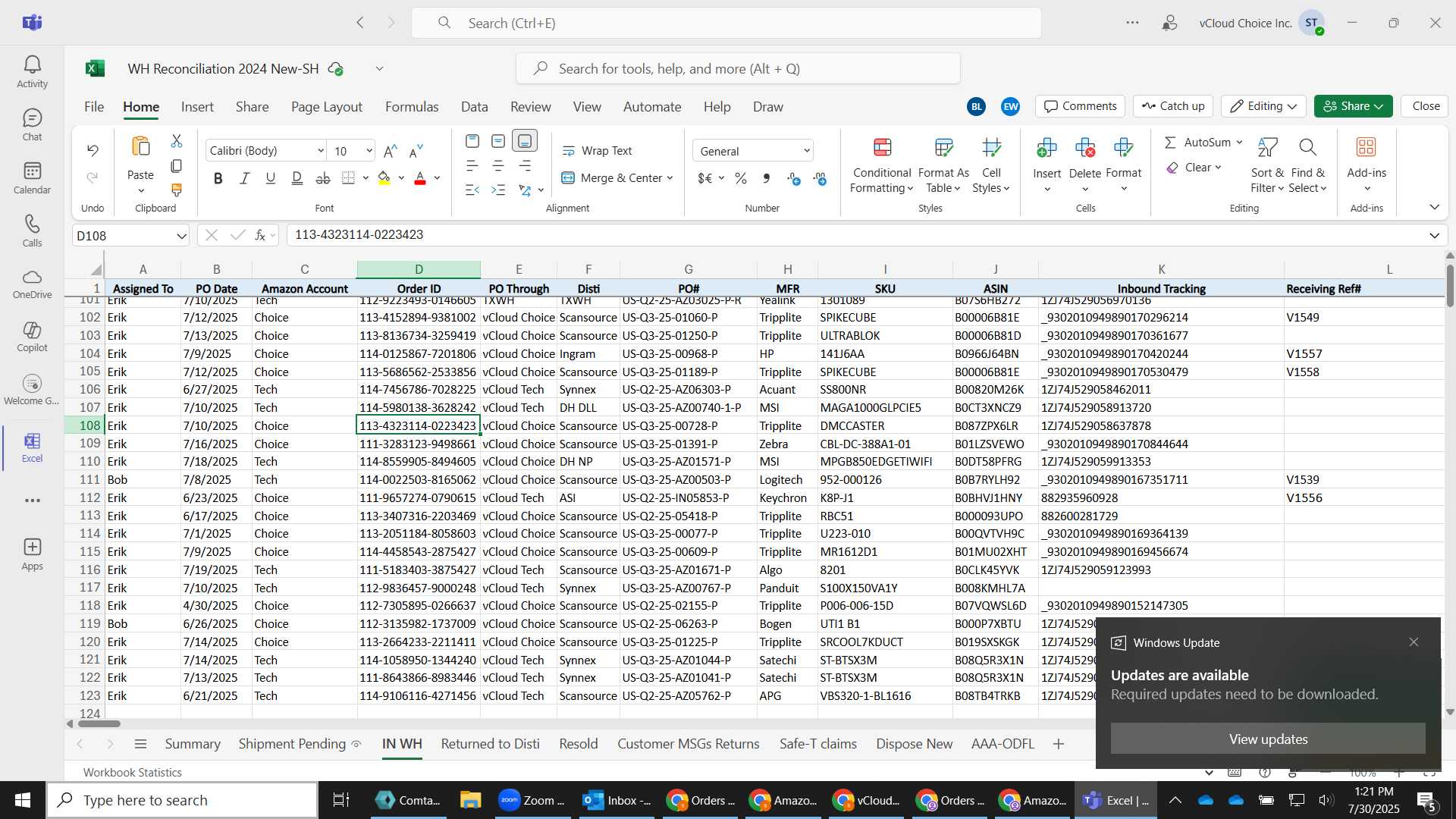1456x819 pixels.
Task: Decrease font size with shrink-font icon
Action: (416, 151)
